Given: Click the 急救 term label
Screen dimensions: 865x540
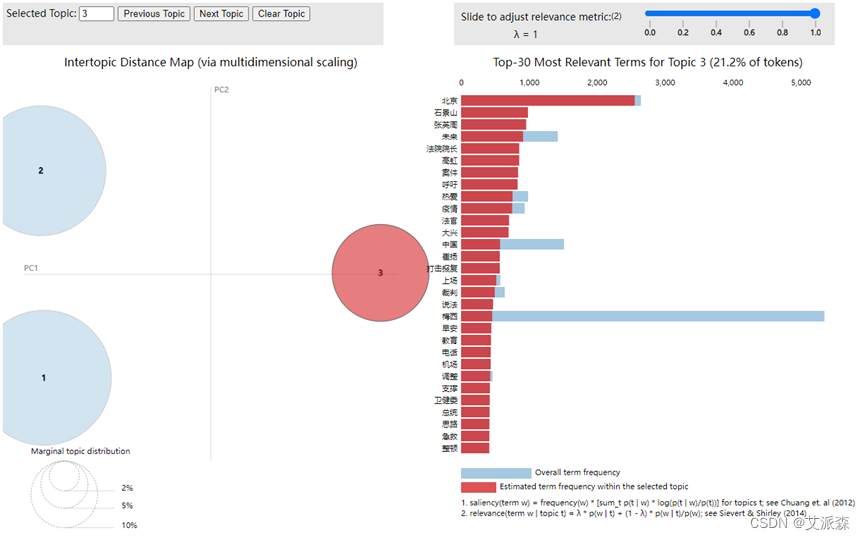Looking at the screenshot, I should pos(450,436).
